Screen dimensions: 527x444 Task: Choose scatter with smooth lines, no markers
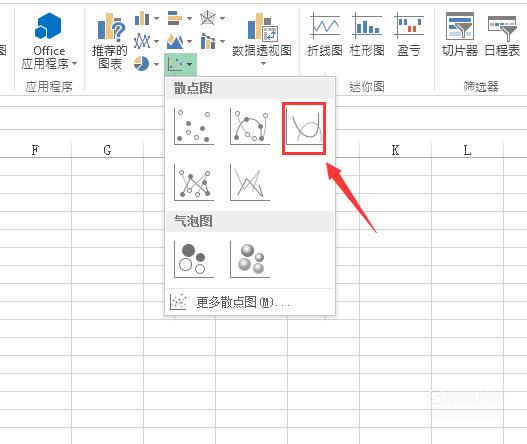(304, 128)
